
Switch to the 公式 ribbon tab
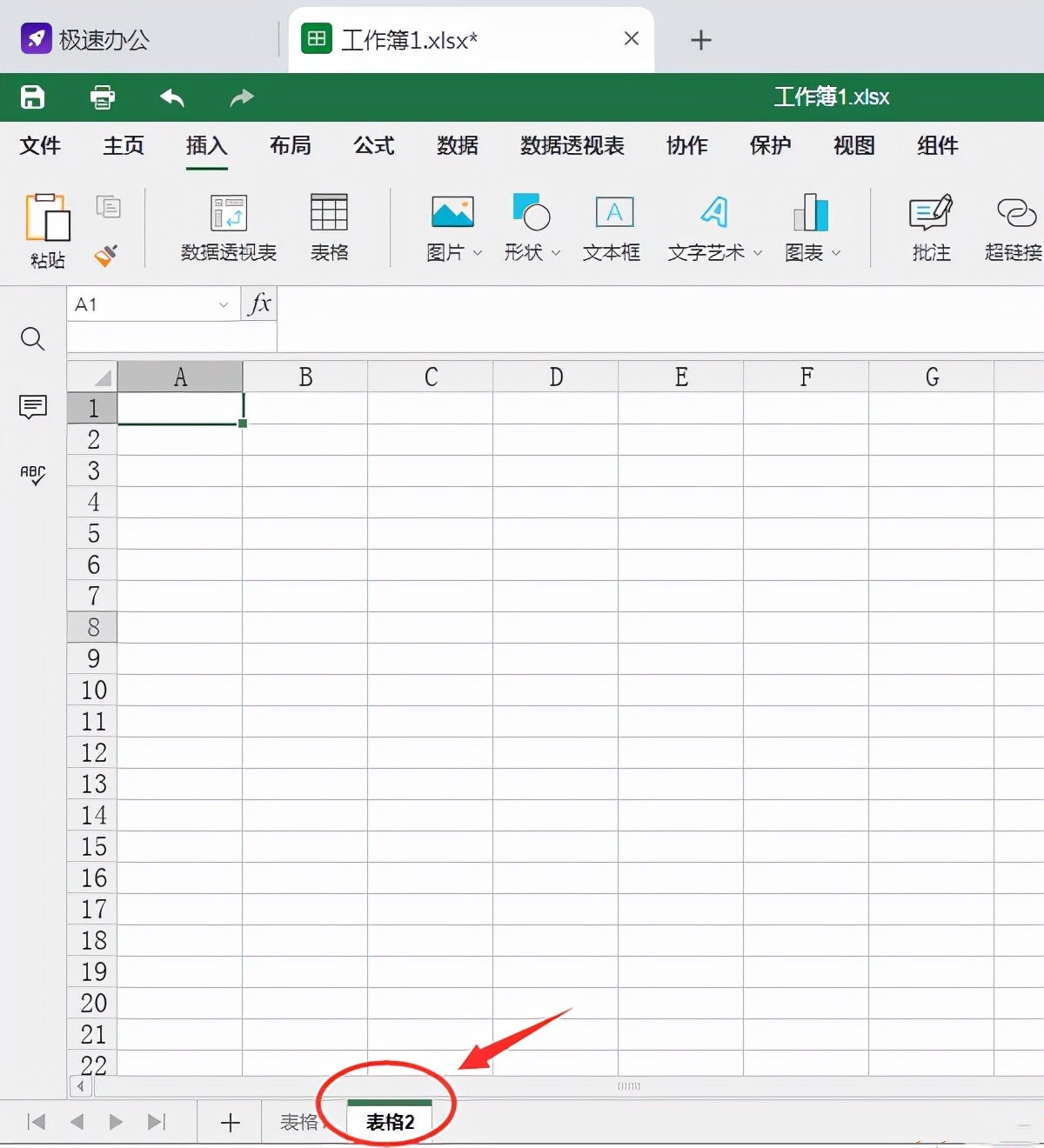click(x=374, y=145)
